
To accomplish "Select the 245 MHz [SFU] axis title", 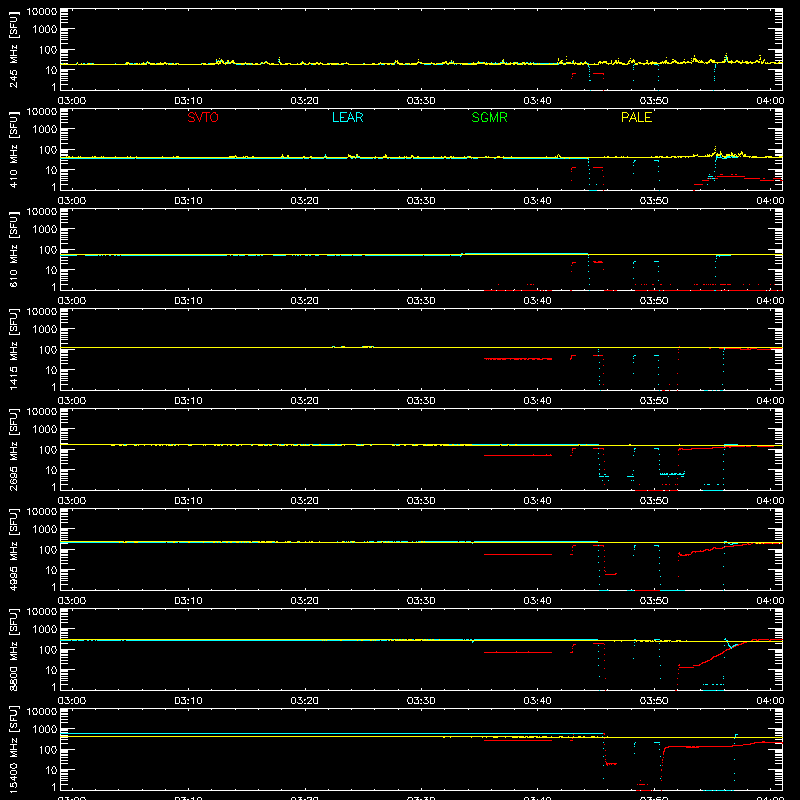I will click(13, 49).
